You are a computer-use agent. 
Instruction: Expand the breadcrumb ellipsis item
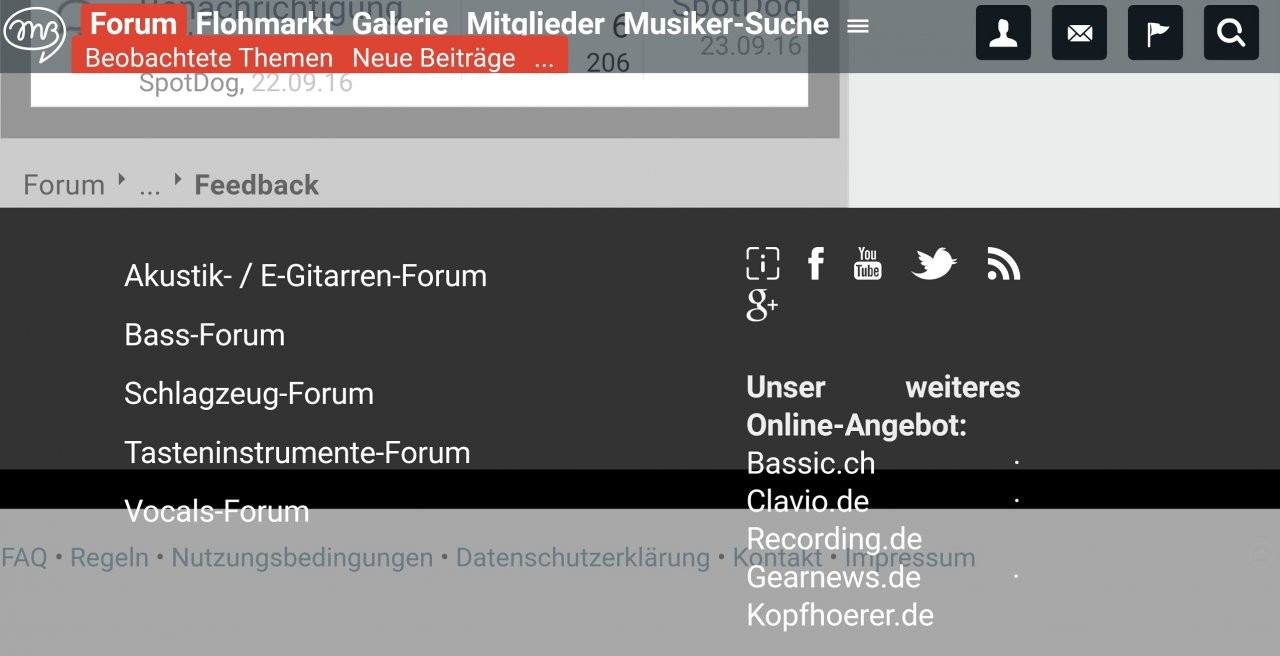[x=149, y=186]
